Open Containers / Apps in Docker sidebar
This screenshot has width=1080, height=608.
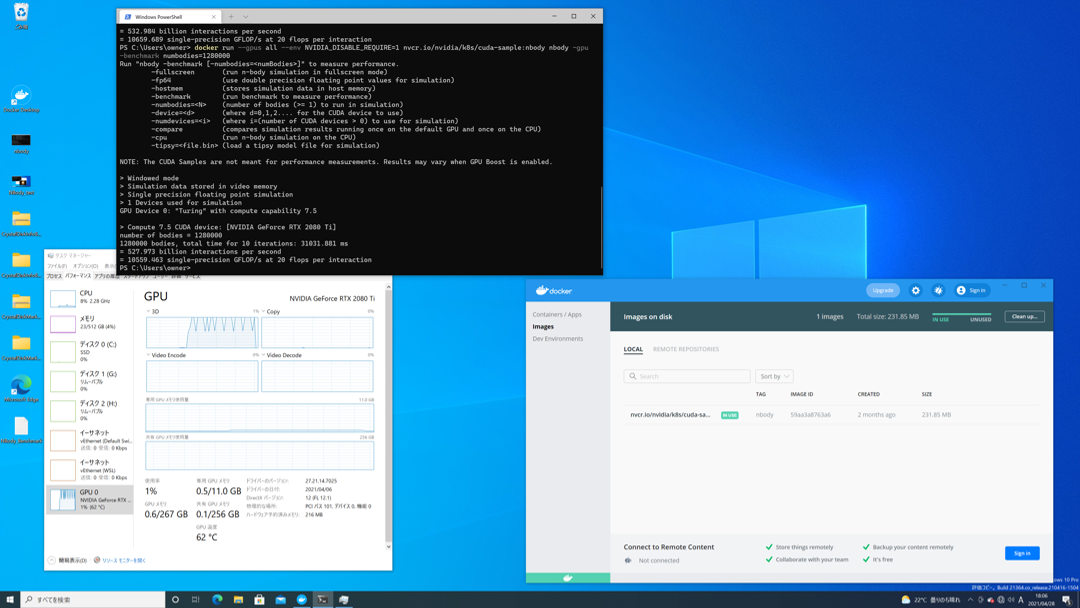point(557,315)
